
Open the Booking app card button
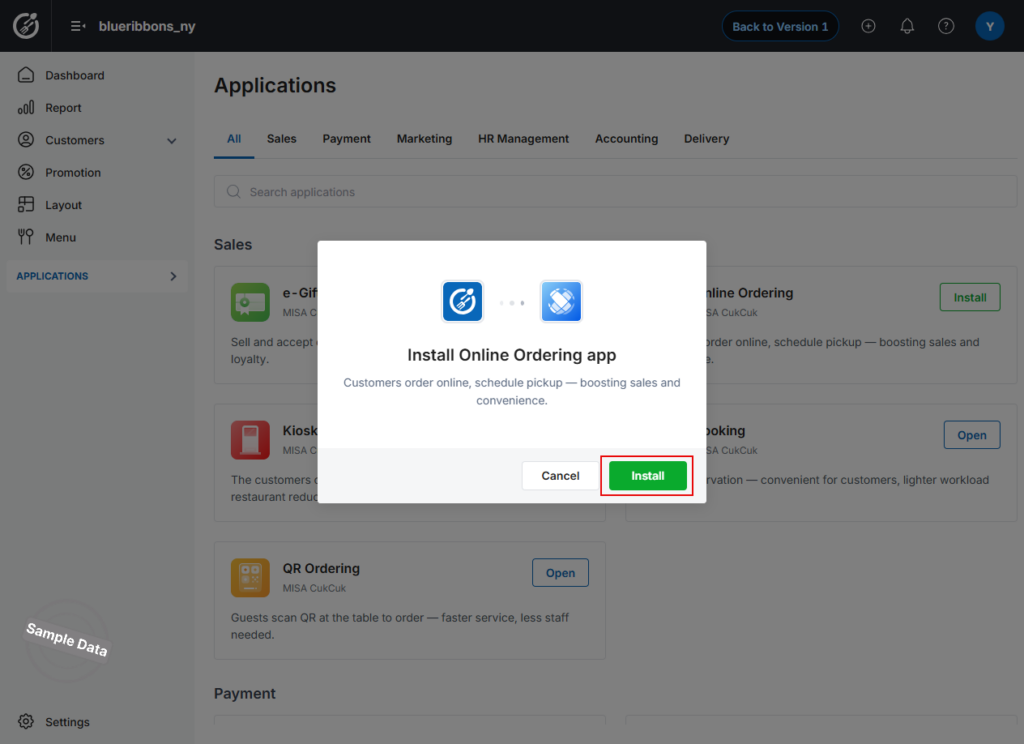972,435
